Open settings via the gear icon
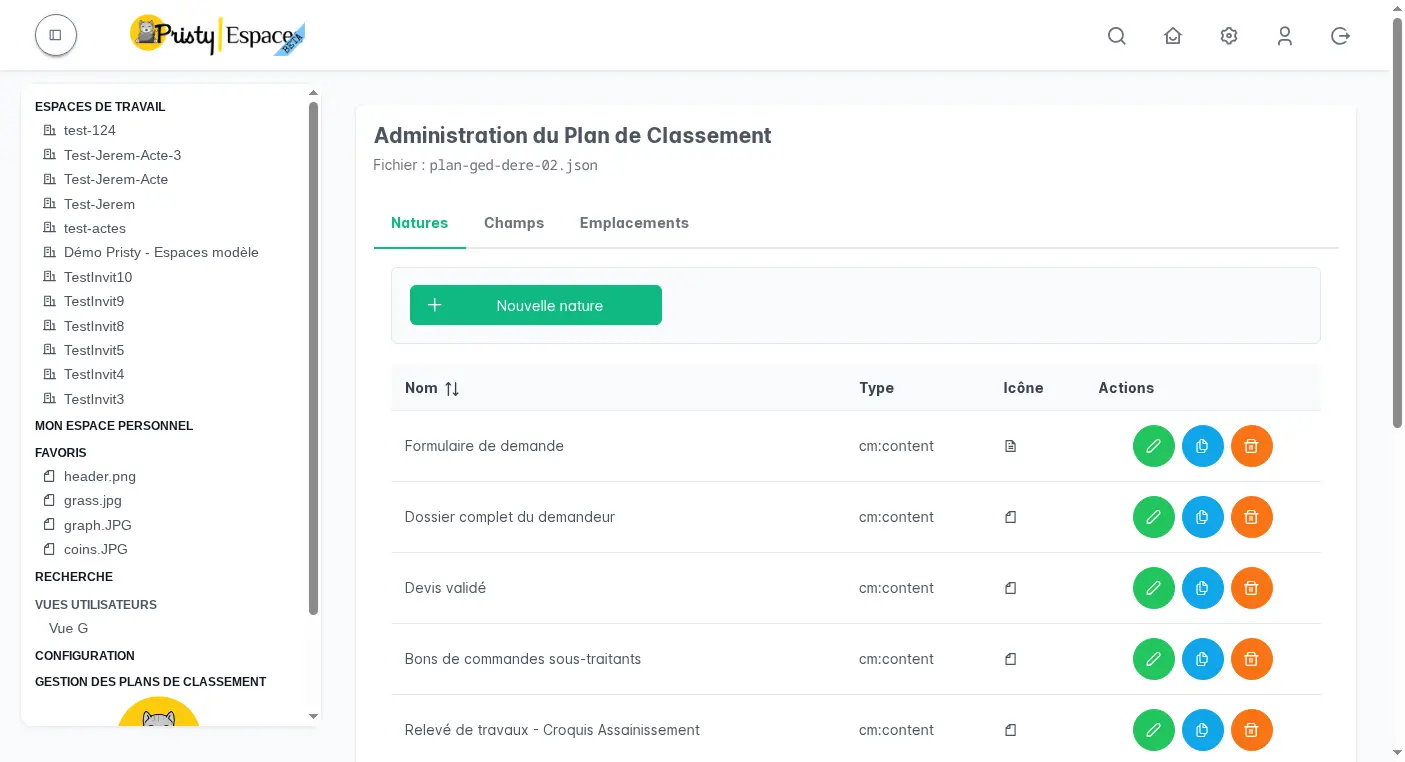The width and height of the screenshot is (1405, 762). 1229,35
